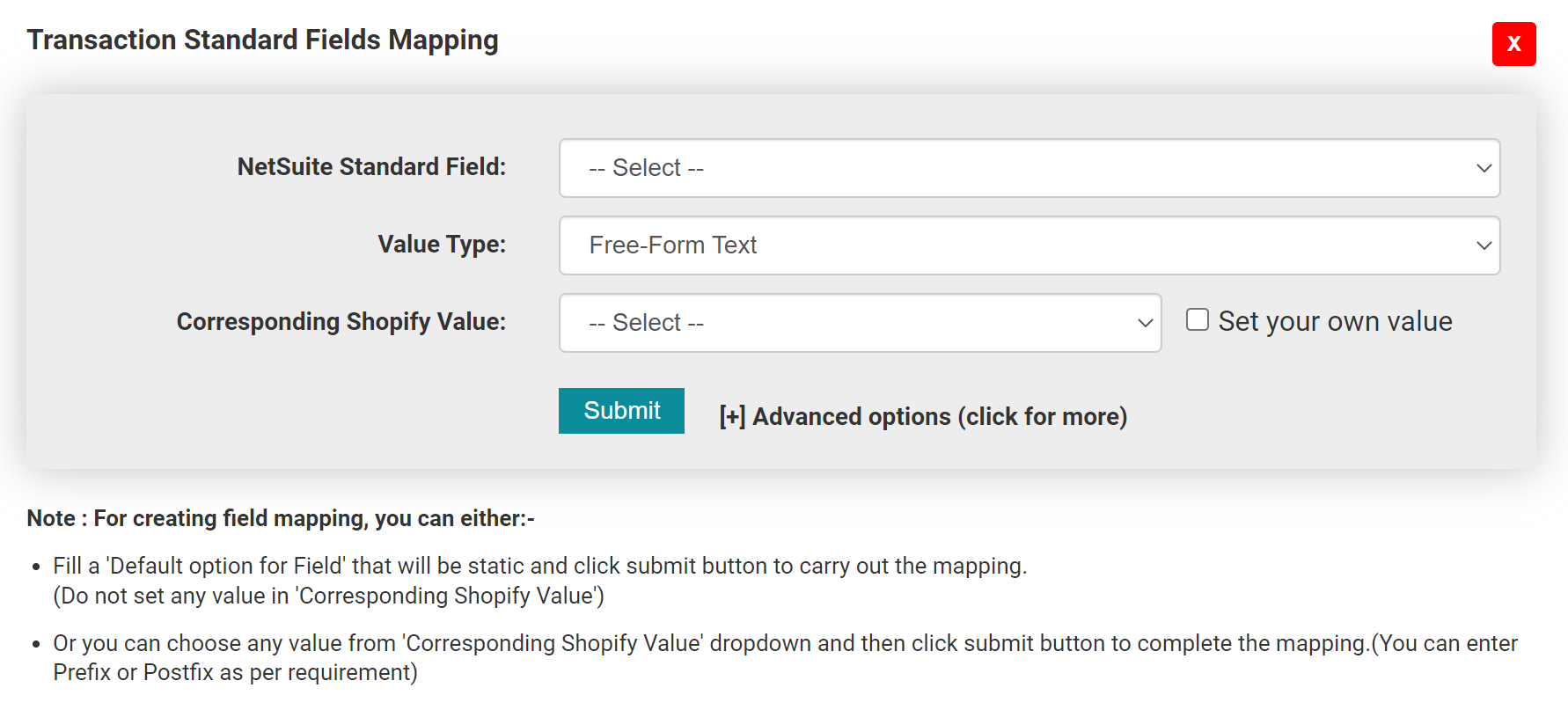Click the Submit button
The height and width of the screenshot is (710, 1568).
click(621, 411)
